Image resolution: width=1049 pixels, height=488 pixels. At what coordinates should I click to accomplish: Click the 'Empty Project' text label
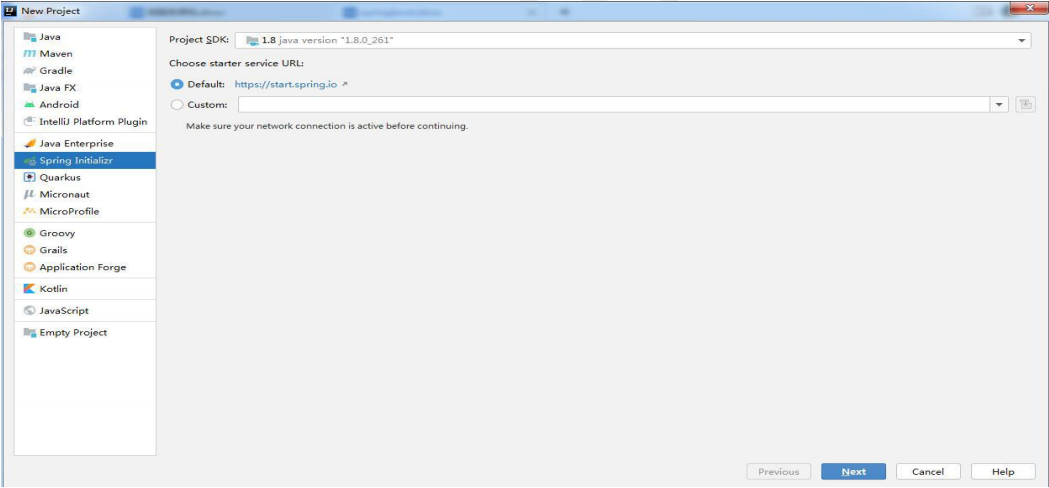(73, 332)
